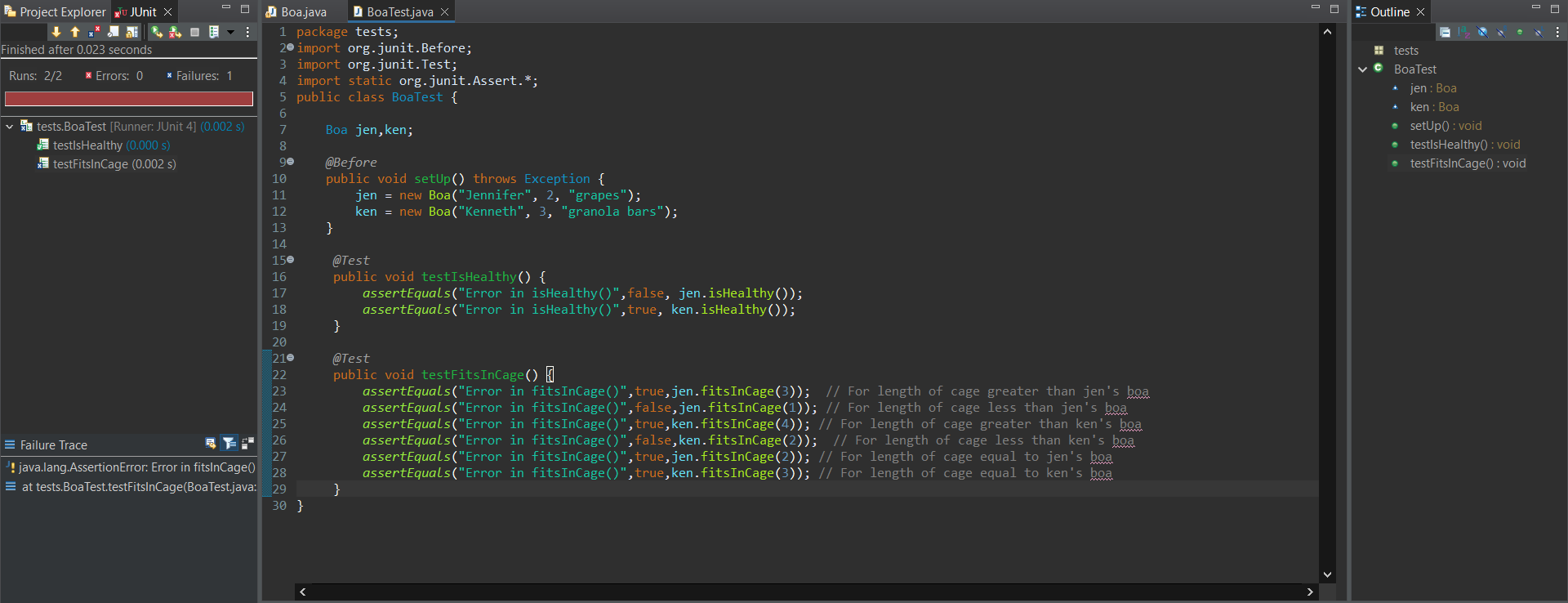Toggle JUnit scroll lock

click(131, 32)
